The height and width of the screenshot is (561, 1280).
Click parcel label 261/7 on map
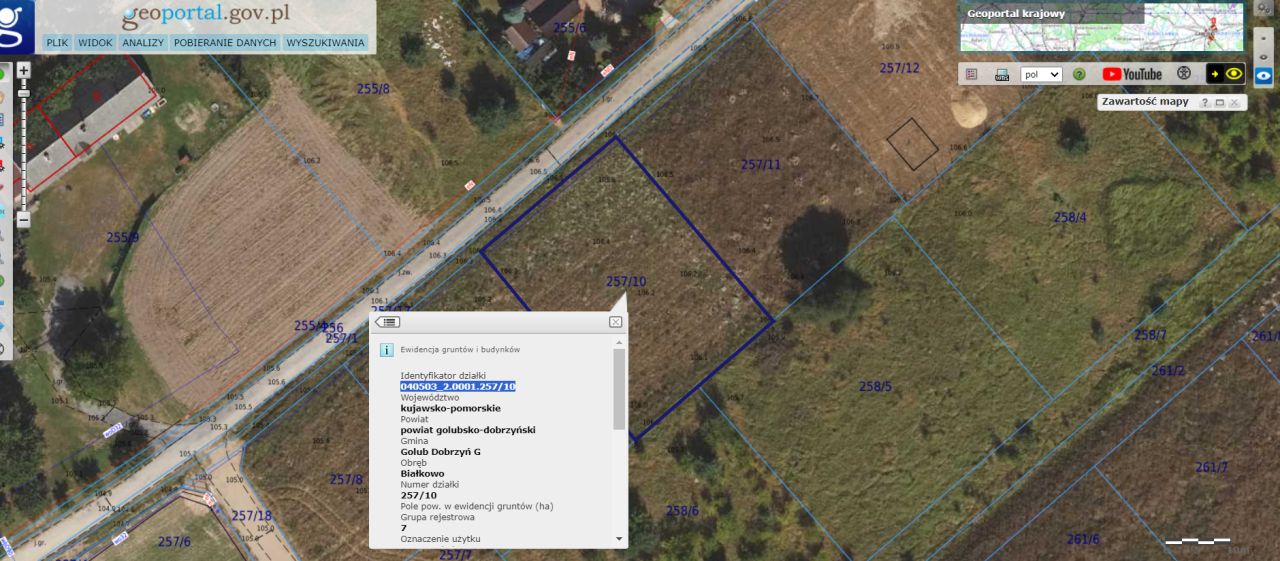pyautogui.click(x=1211, y=467)
